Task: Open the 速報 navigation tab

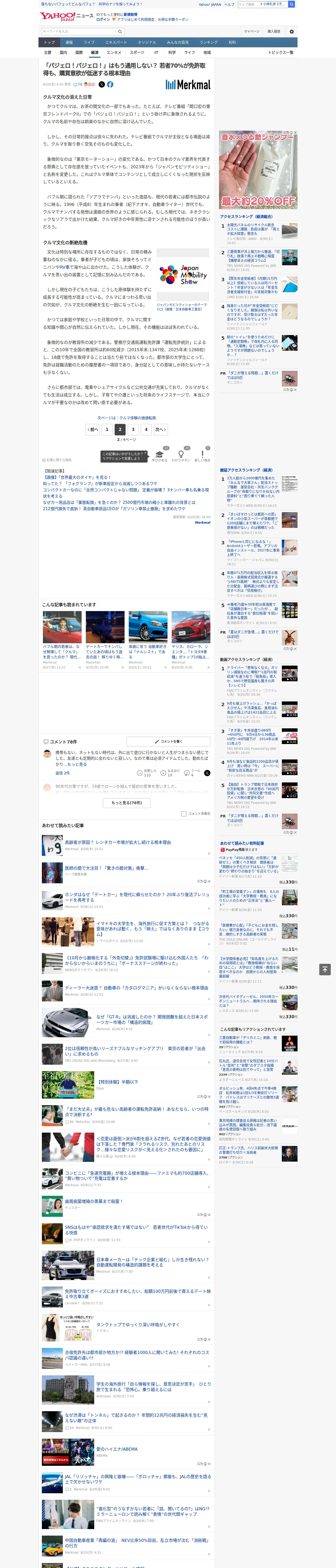Action: point(69,43)
